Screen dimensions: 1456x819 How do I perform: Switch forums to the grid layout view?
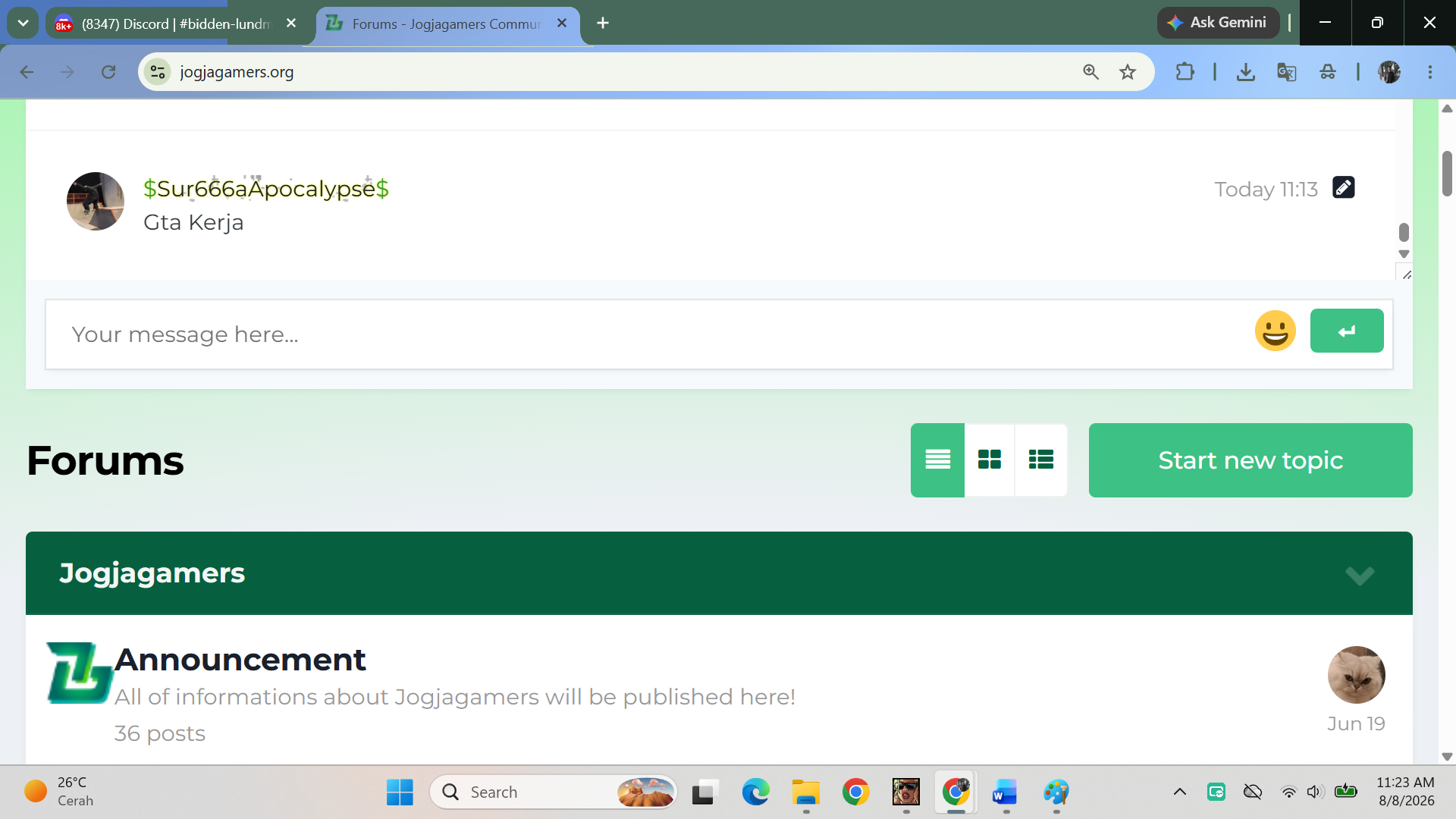tap(989, 460)
